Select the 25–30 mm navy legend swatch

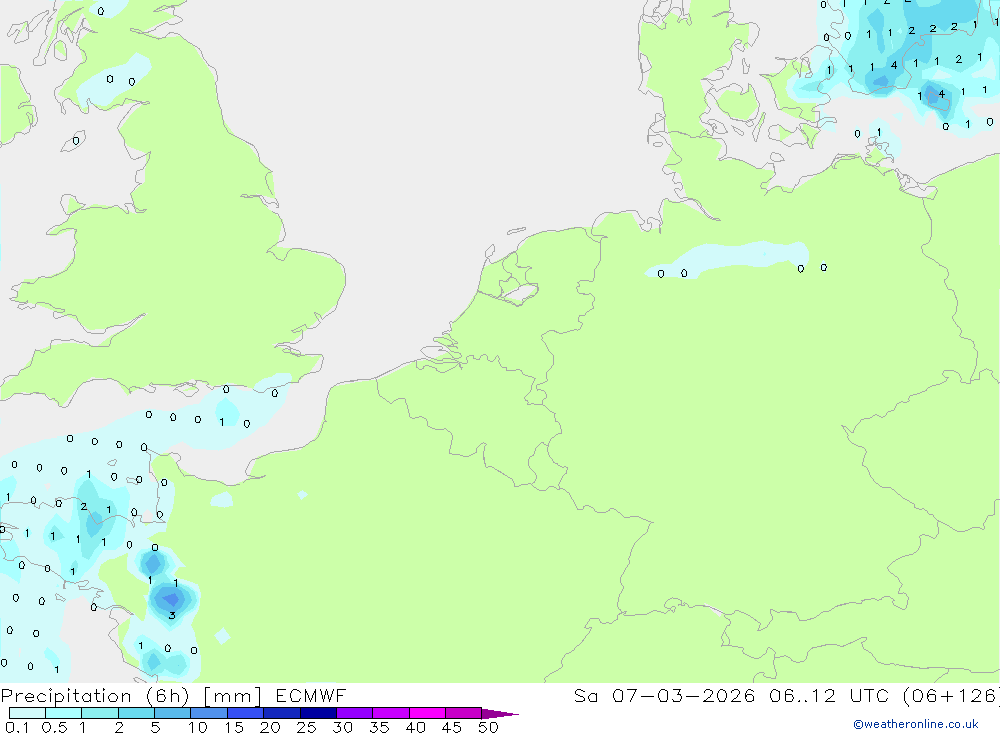coord(318,713)
